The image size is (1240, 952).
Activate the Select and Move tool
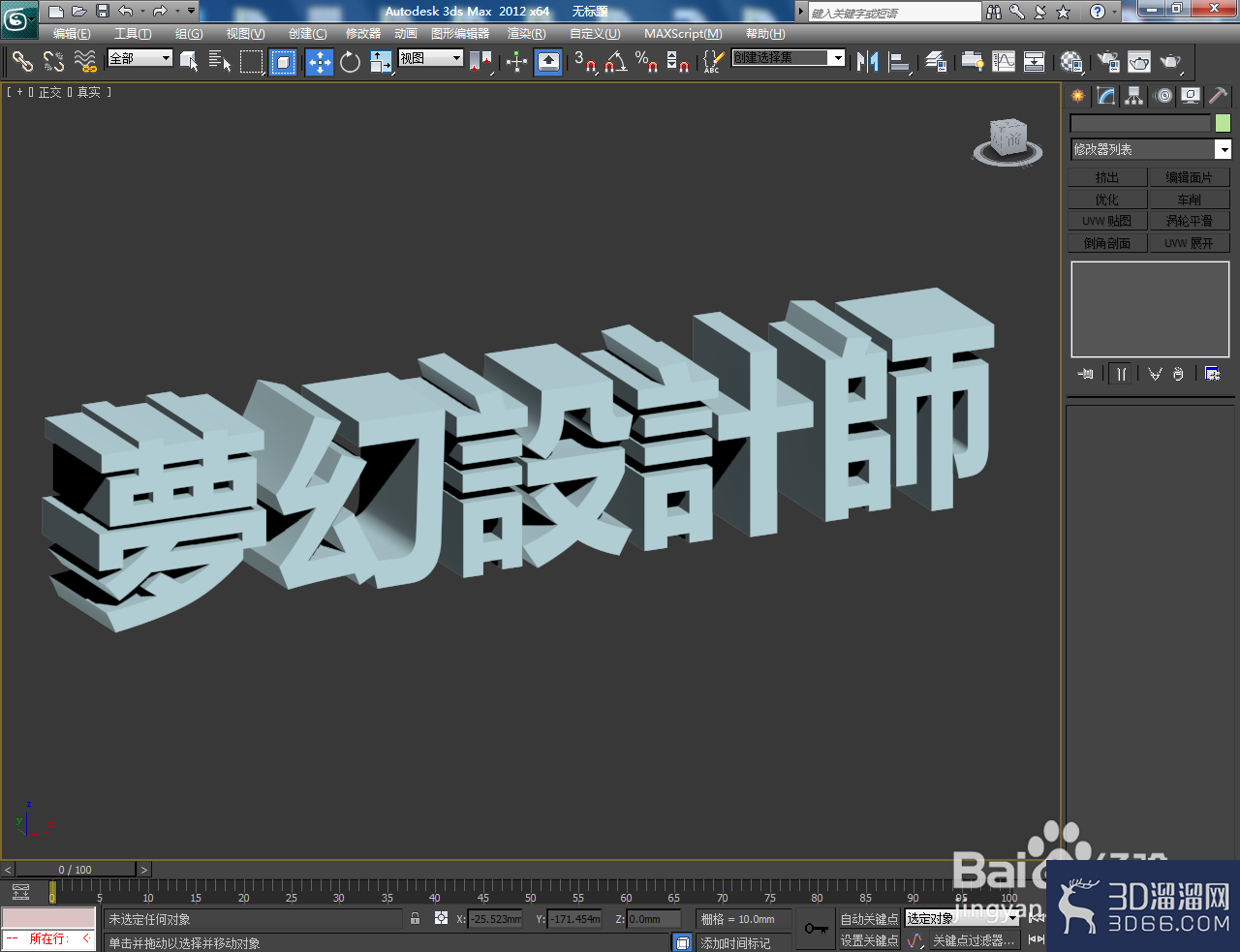coord(320,62)
